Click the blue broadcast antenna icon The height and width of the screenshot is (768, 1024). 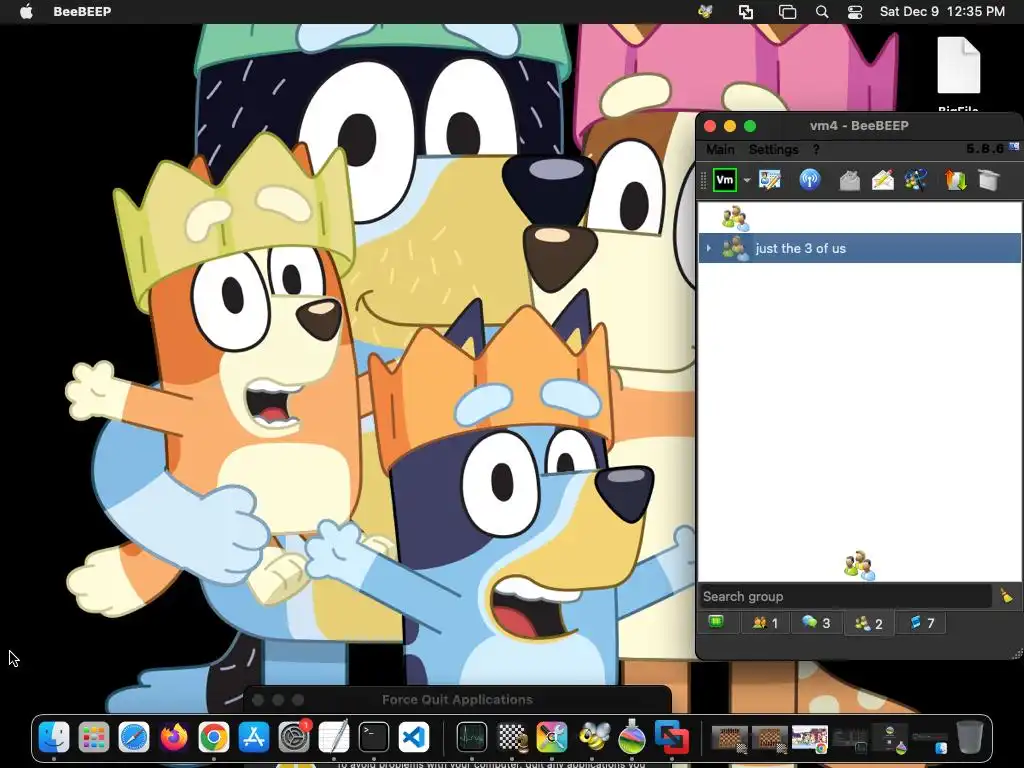click(x=810, y=180)
